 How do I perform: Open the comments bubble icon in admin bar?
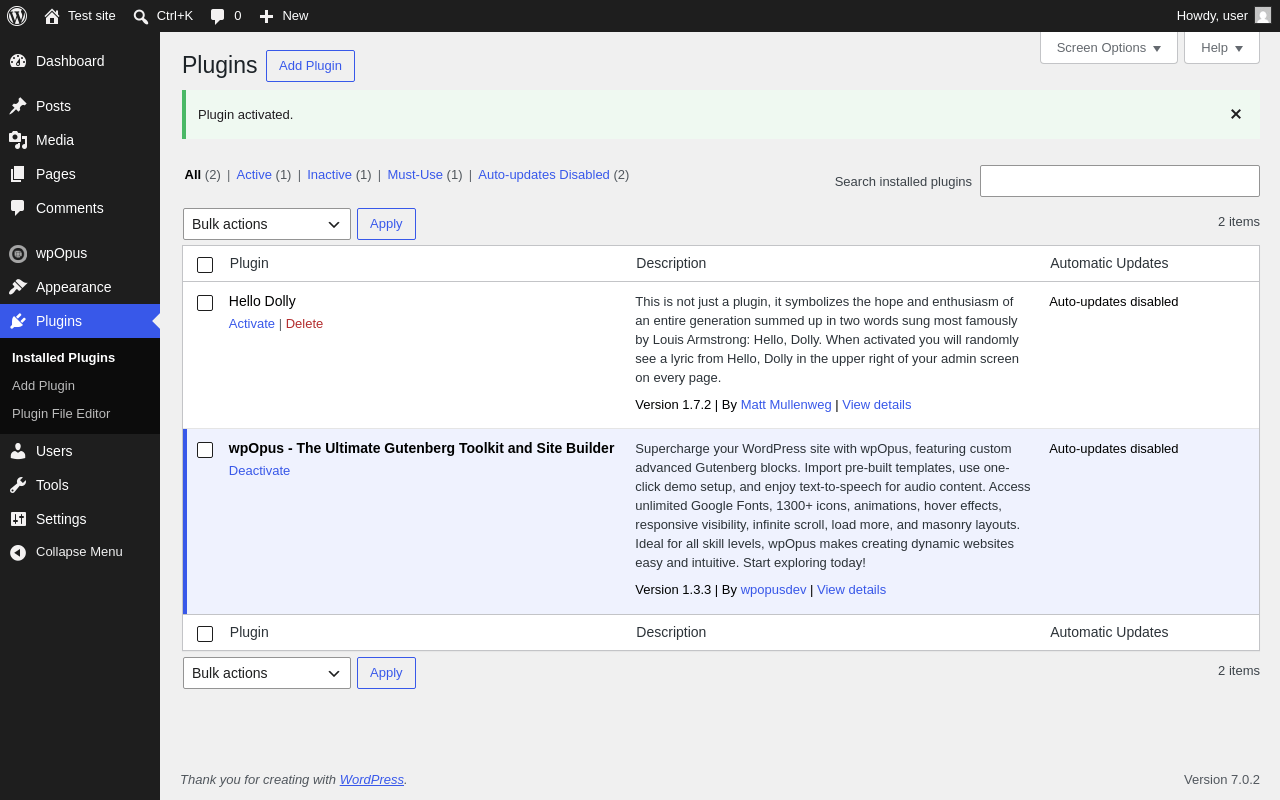pyautogui.click(x=218, y=16)
